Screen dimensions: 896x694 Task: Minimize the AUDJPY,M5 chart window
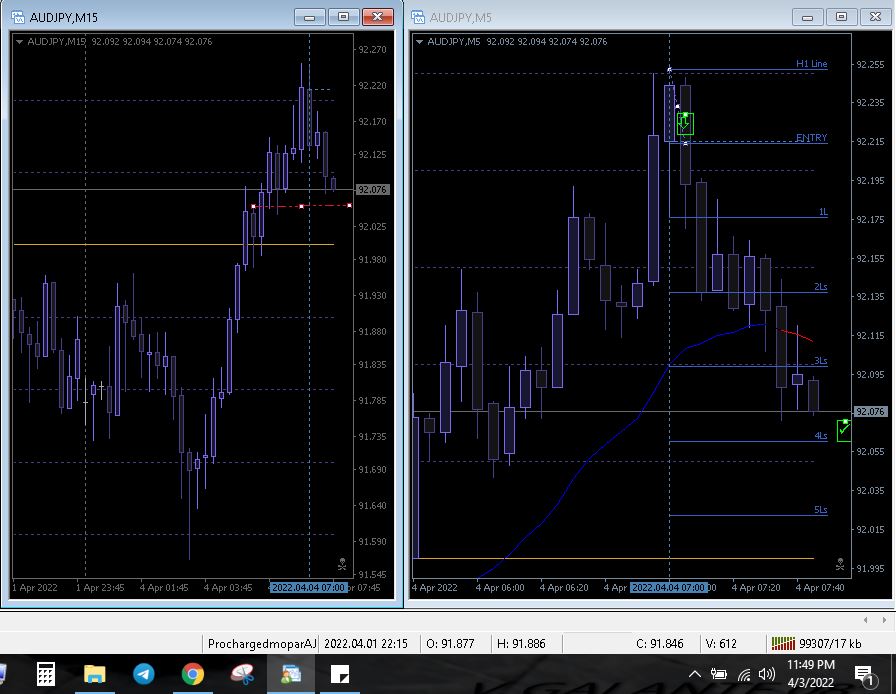pos(807,17)
